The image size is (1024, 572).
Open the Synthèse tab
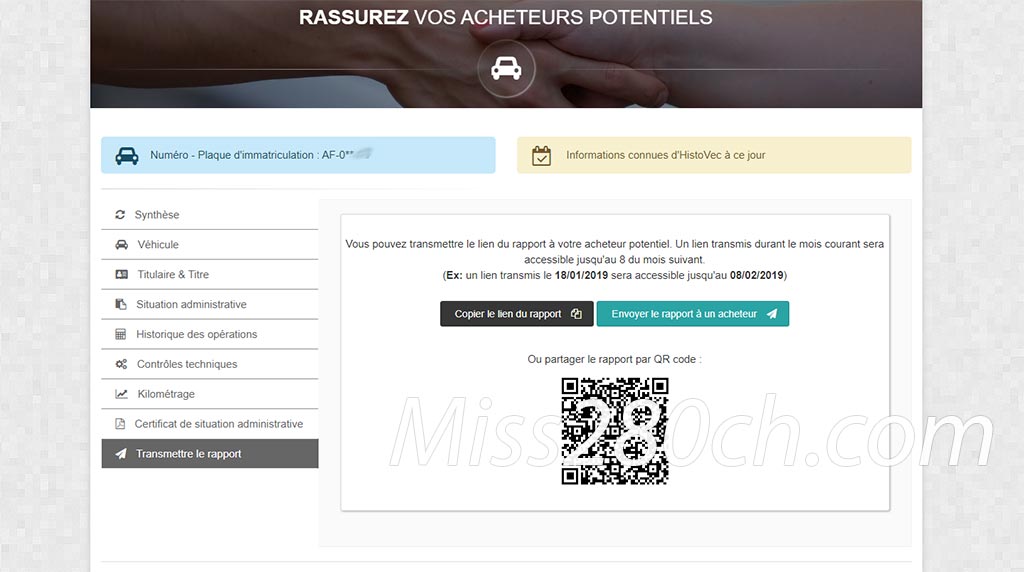(x=210, y=215)
